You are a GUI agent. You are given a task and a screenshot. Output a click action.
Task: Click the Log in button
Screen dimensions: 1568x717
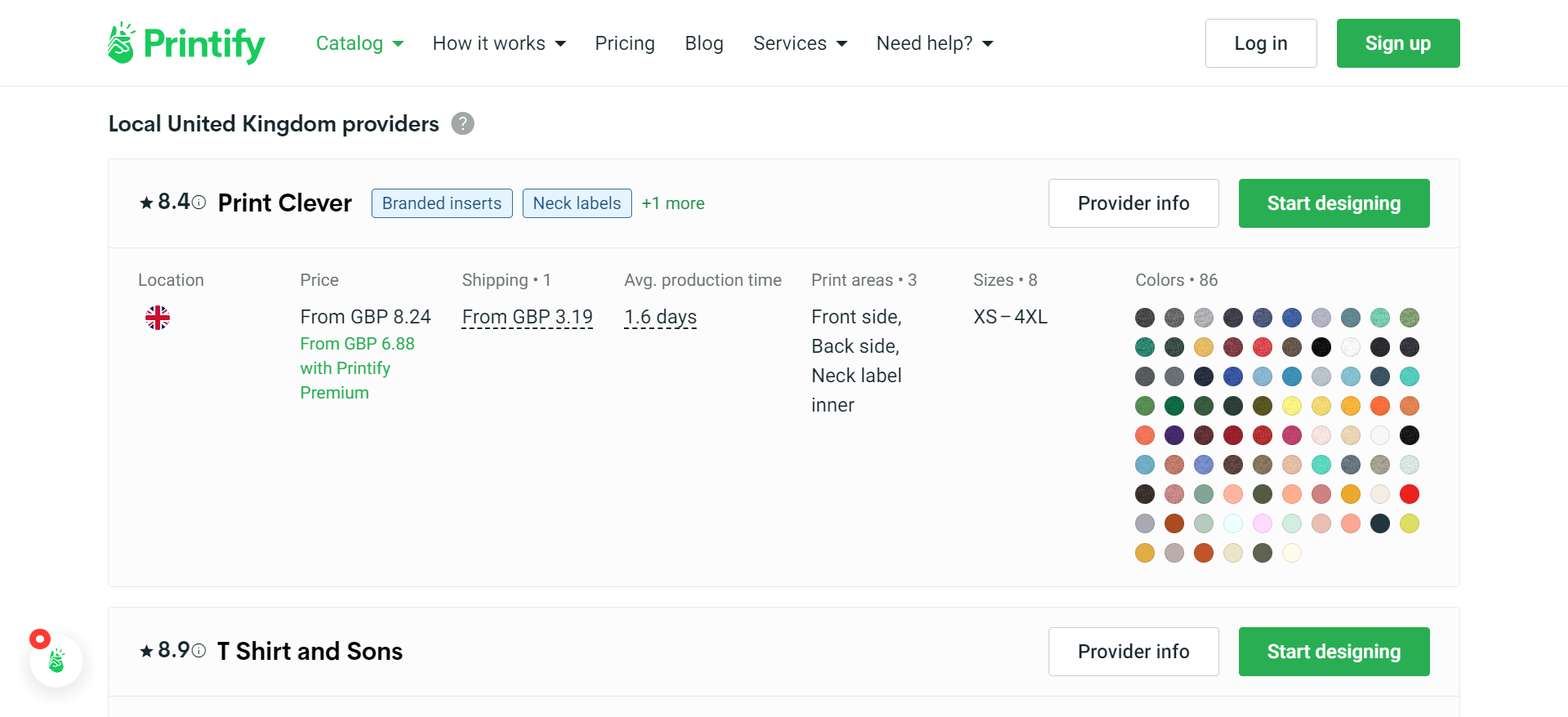click(x=1260, y=43)
